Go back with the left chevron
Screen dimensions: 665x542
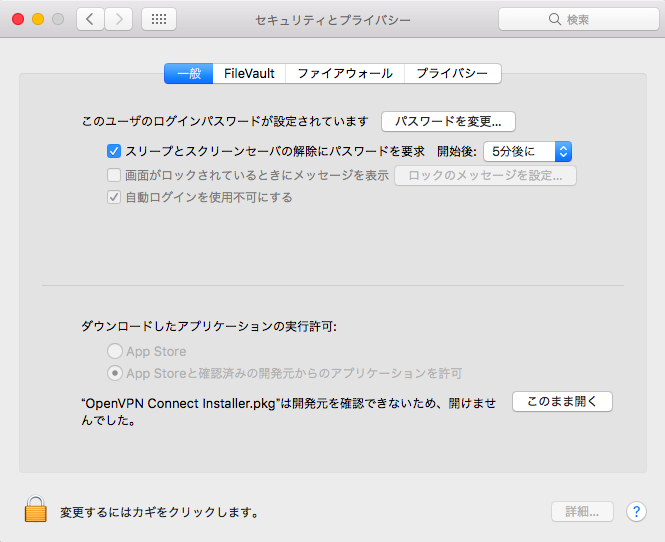(x=90, y=19)
